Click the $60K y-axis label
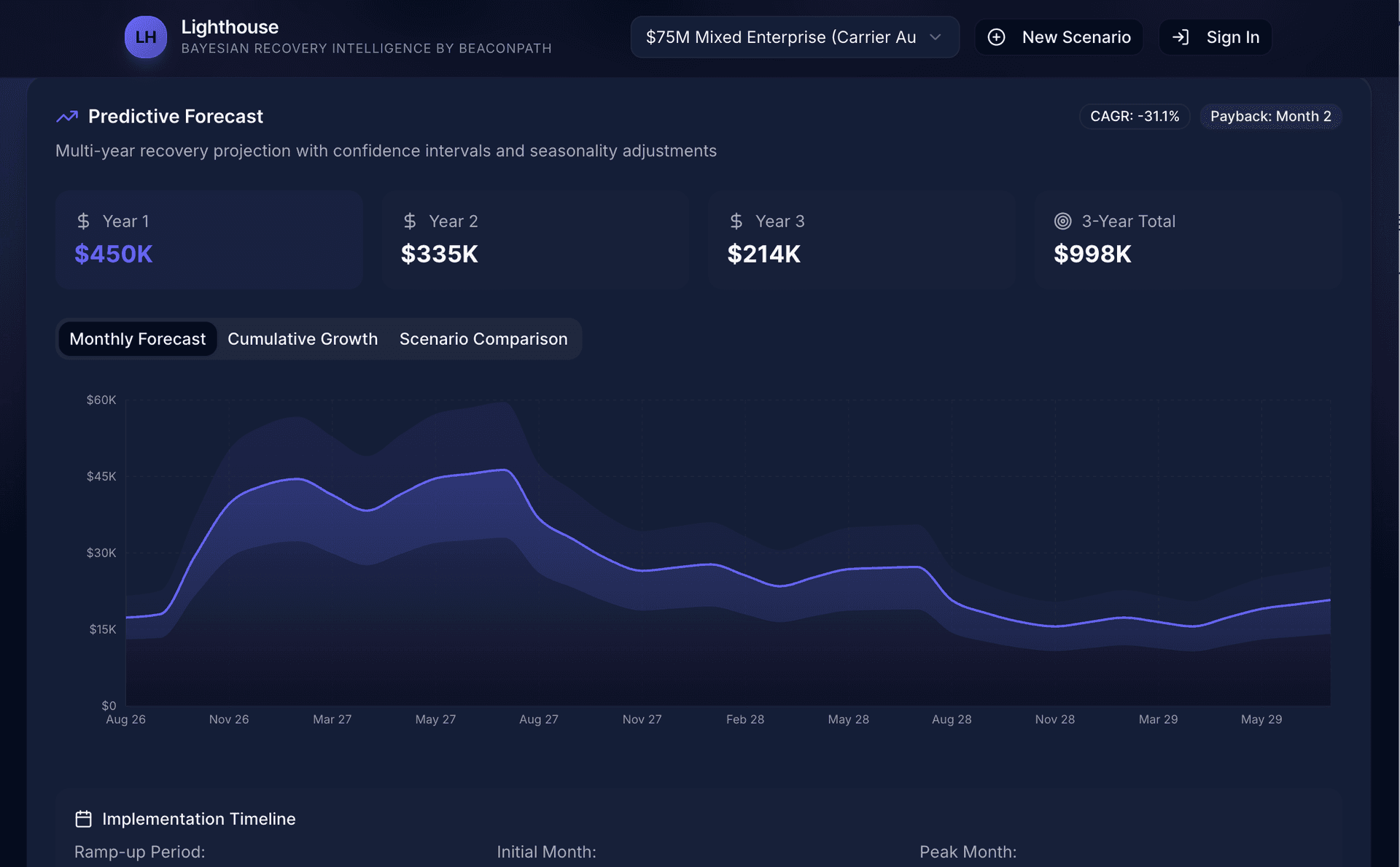Screen dimensions: 1400x867 point(101,400)
